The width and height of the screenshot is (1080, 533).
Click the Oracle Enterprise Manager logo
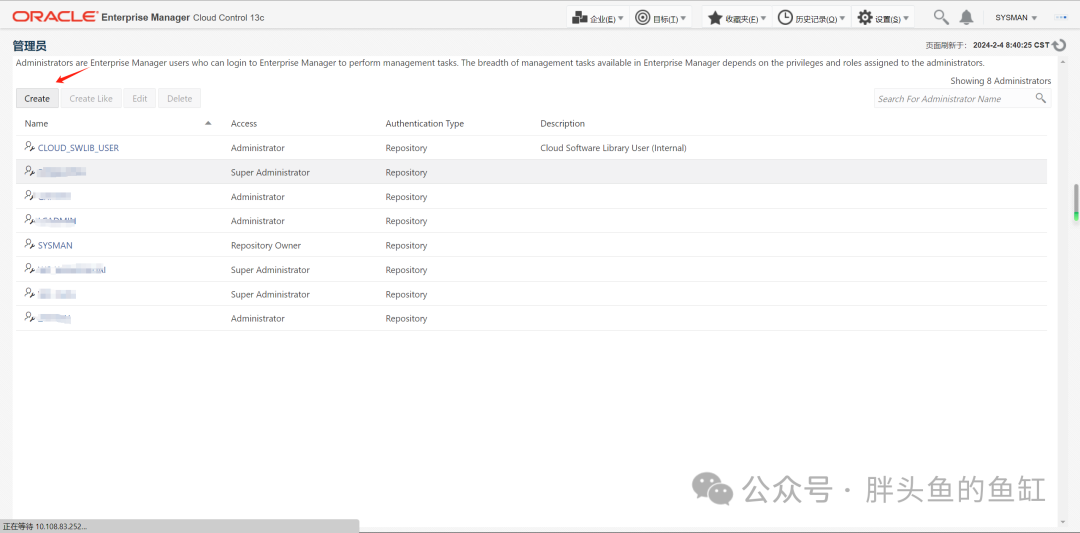click(x=138, y=17)
